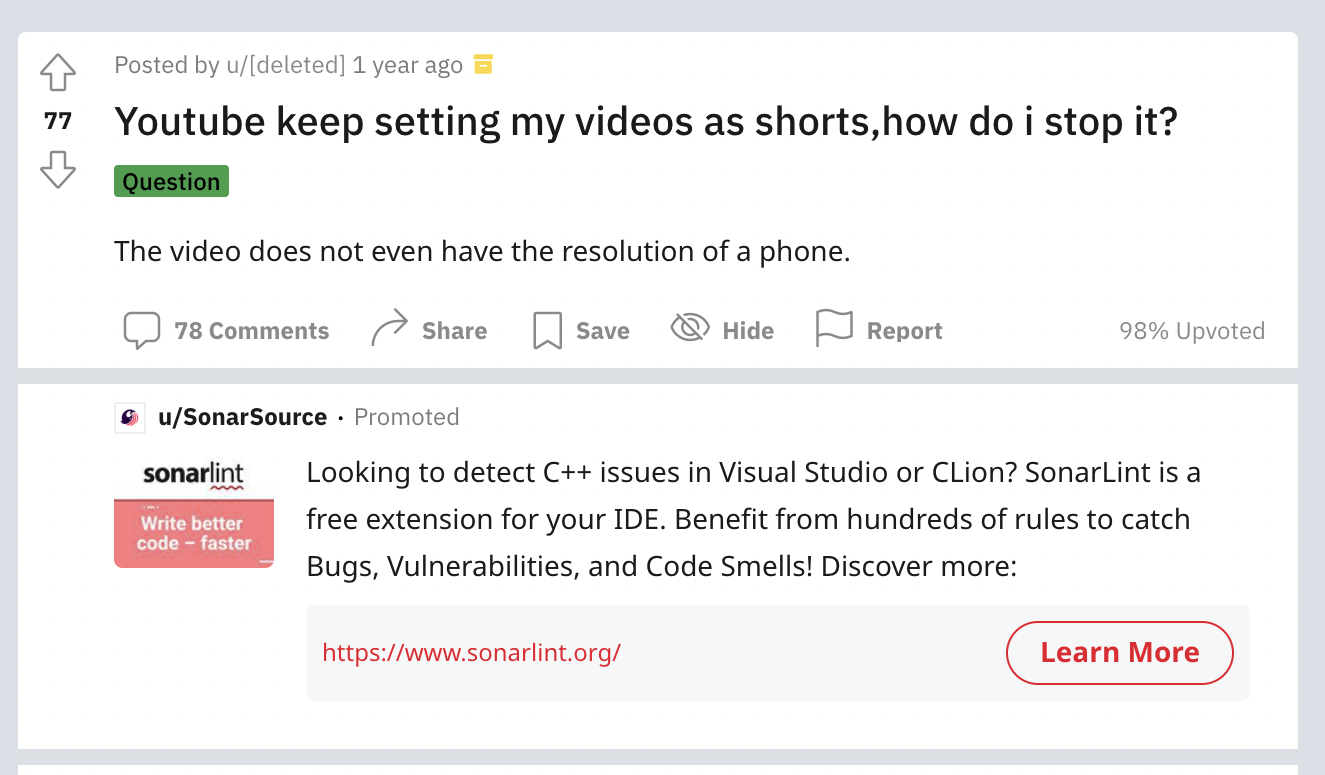Click the 1 year ago timestamp
Image resolution: width=1325 pixels, height=775 pixels.
pos(408,64)
